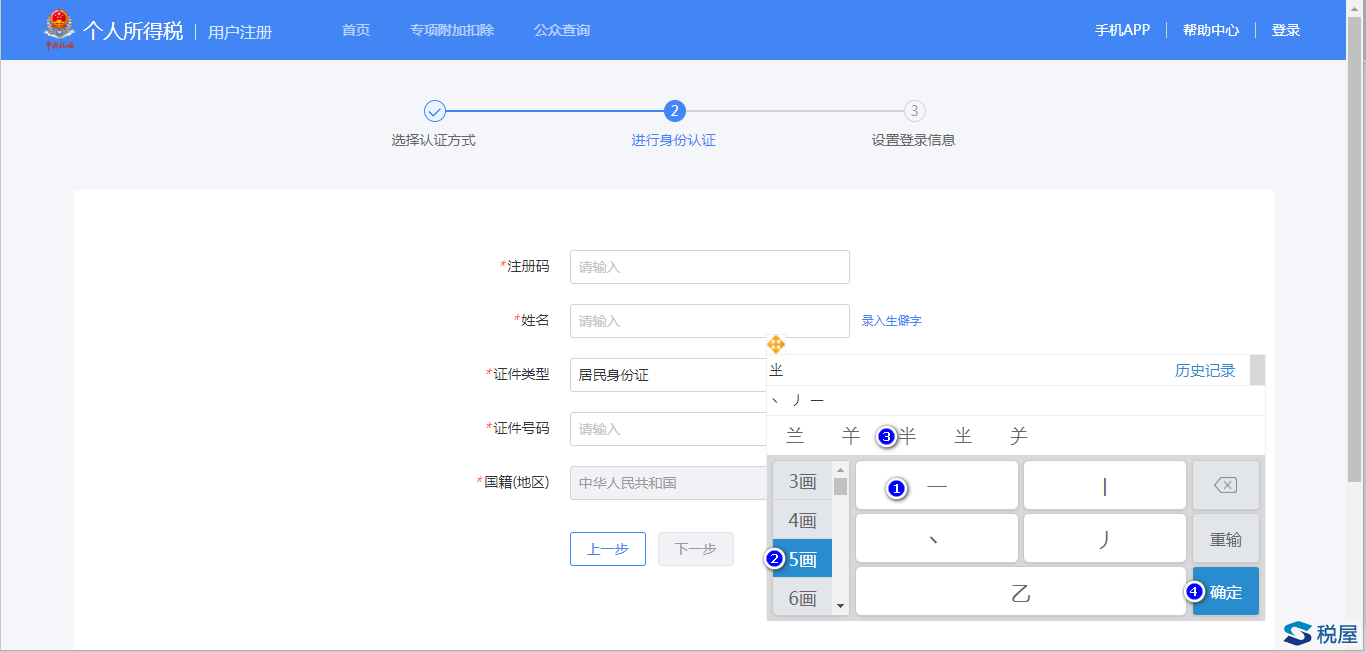
Task: Click the 姓名 input field
Action: coord(710,321)
